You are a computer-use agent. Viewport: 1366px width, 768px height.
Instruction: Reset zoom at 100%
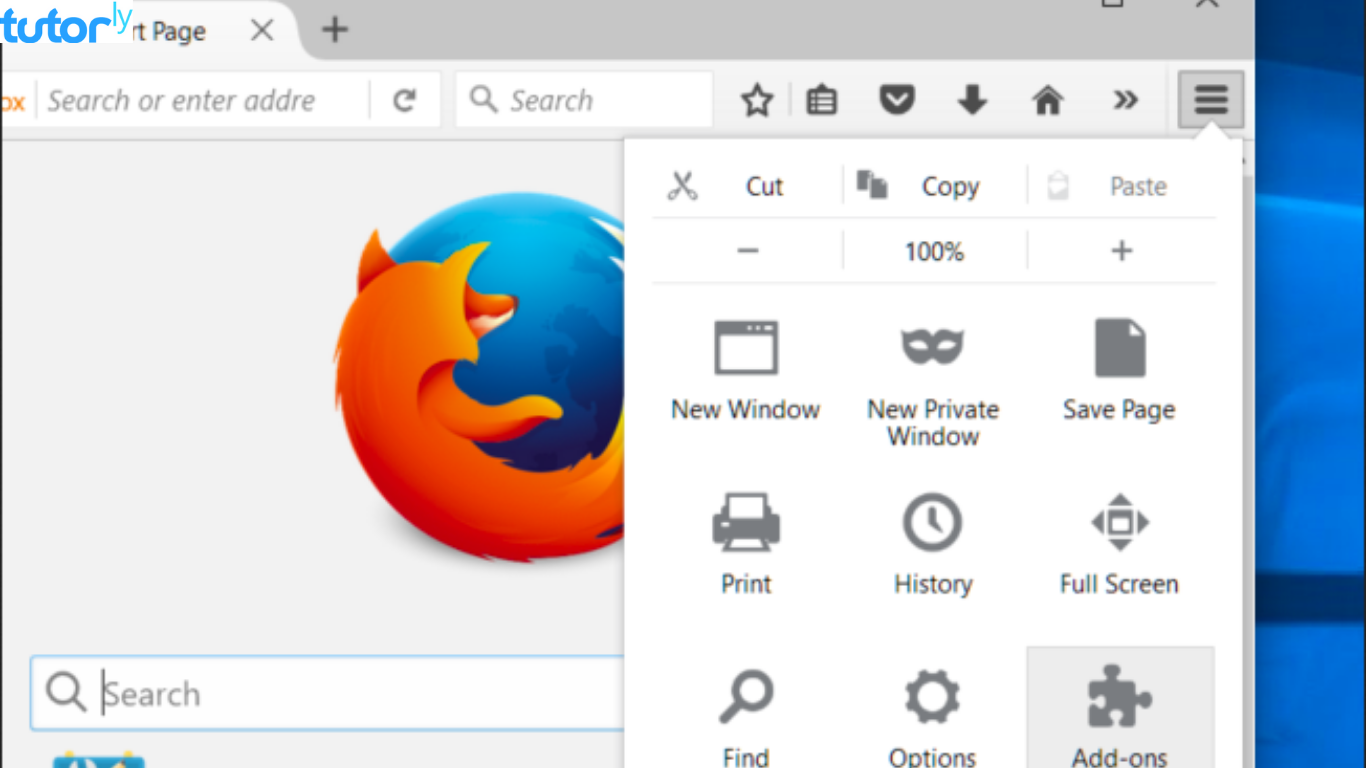[x=934, y=251]
